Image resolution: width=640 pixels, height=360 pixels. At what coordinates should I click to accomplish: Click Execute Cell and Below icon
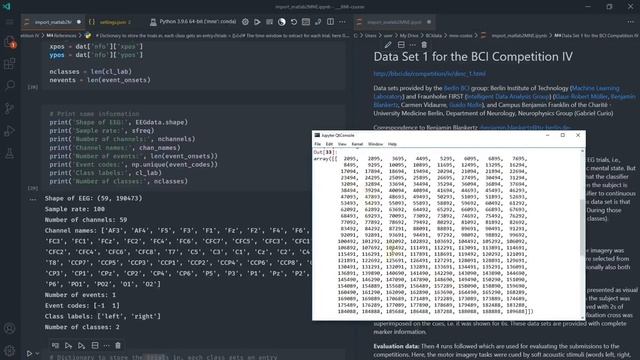coord(81,346)
